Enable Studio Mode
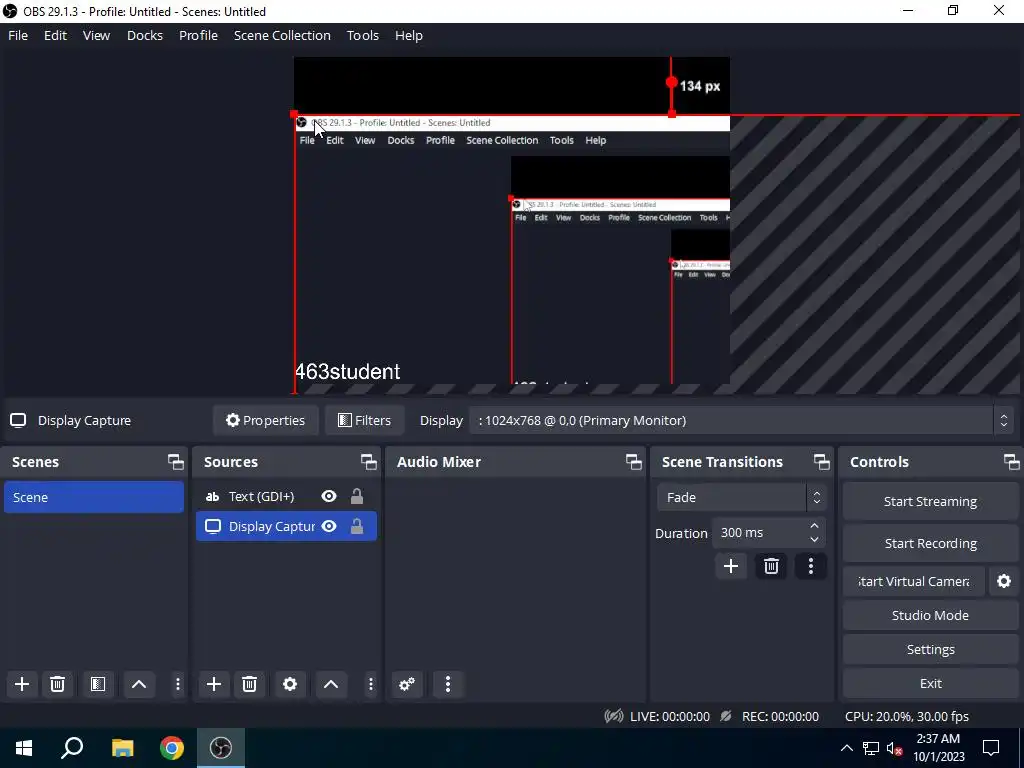This screenshot has width=1024, height=768. coord(930,615)
